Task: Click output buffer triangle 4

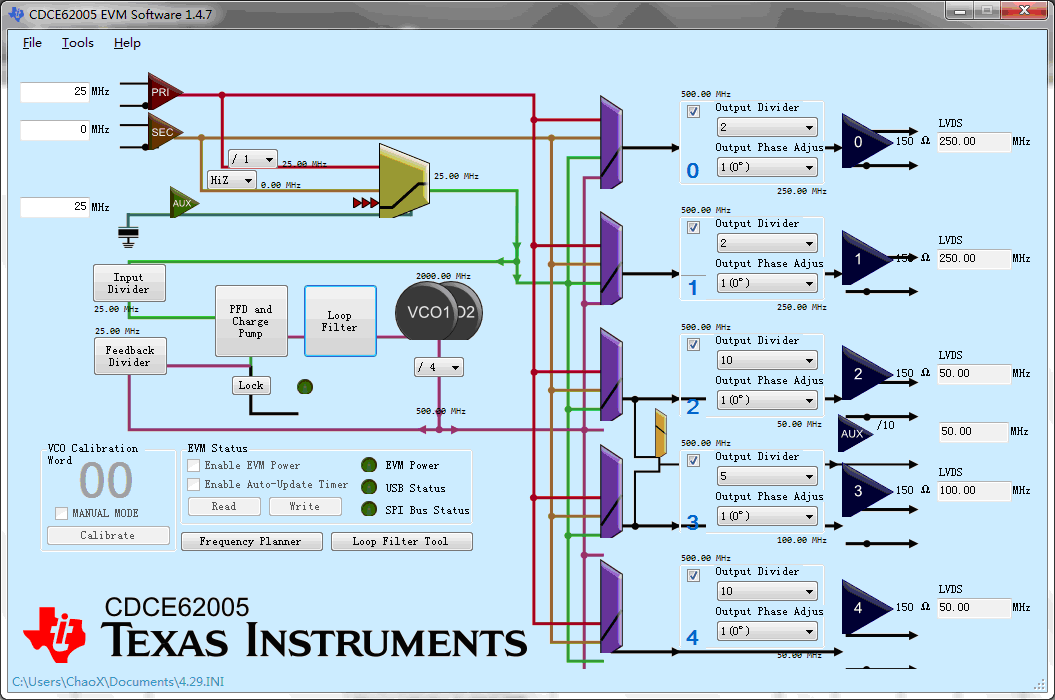Action: [x=865, y=607]
